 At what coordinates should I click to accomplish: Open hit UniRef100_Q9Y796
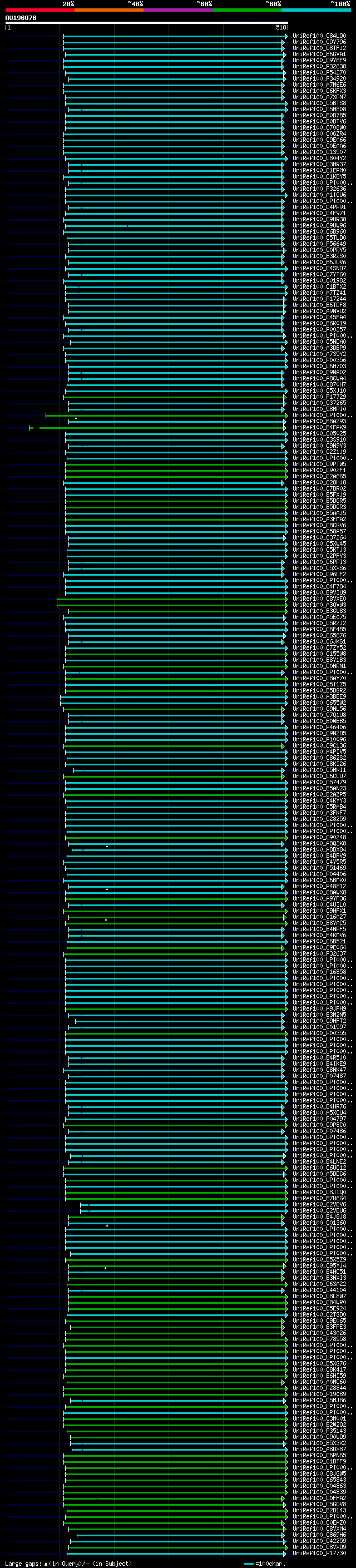point(319,42)
